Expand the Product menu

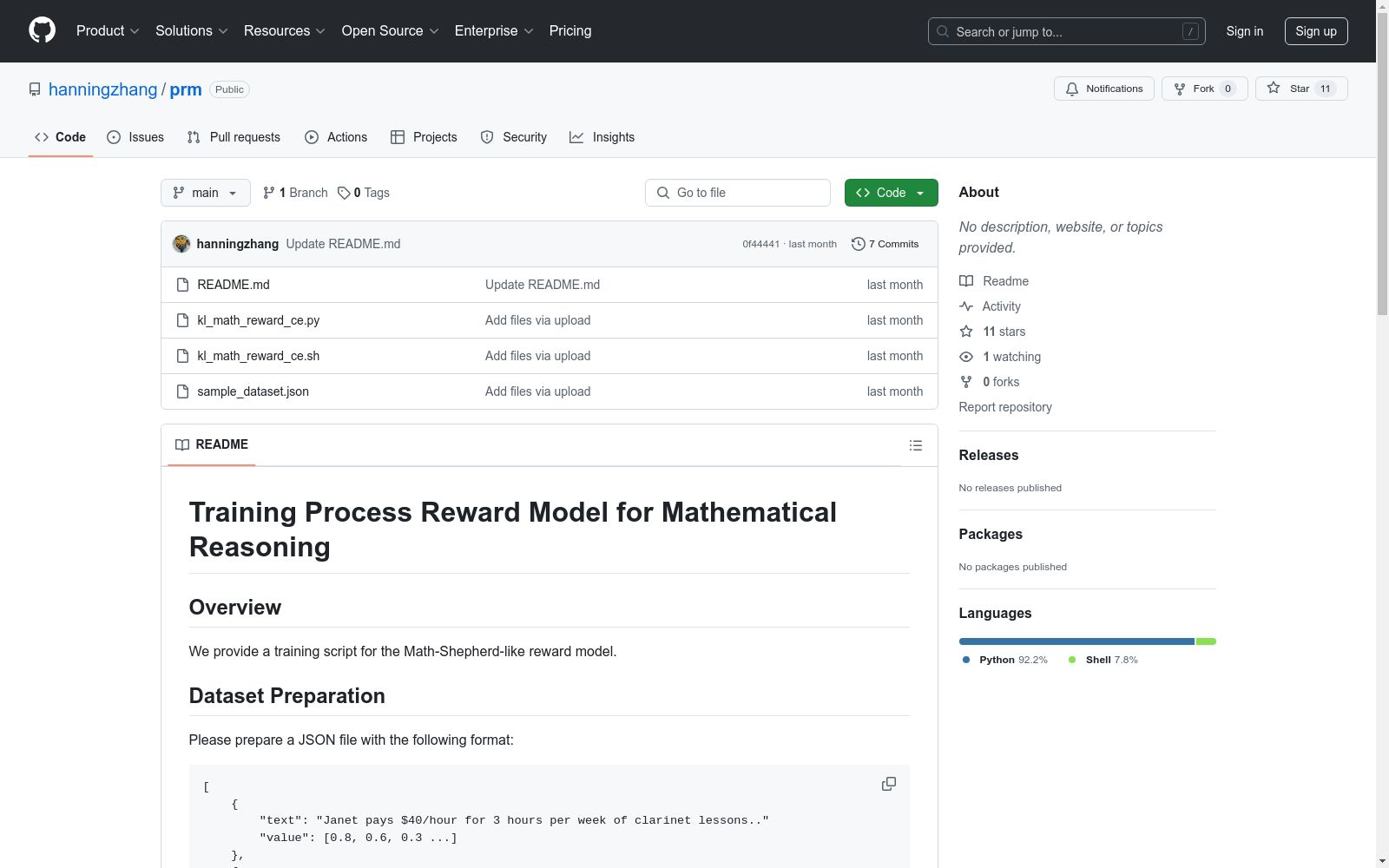[108, 31]
